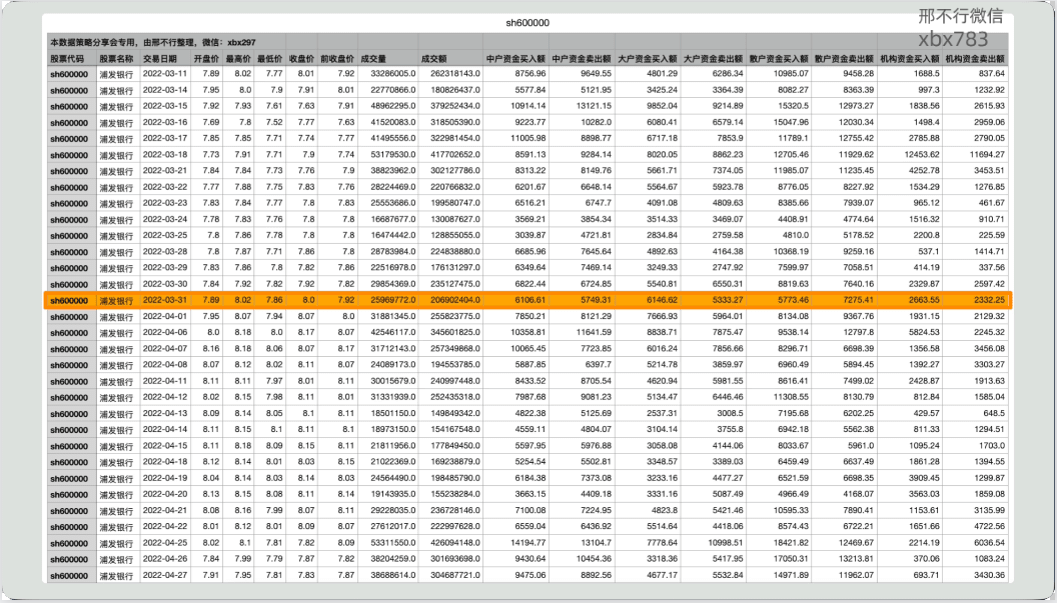
Task: Select the date cell 2022-04-25
Action: coord(165,542)
